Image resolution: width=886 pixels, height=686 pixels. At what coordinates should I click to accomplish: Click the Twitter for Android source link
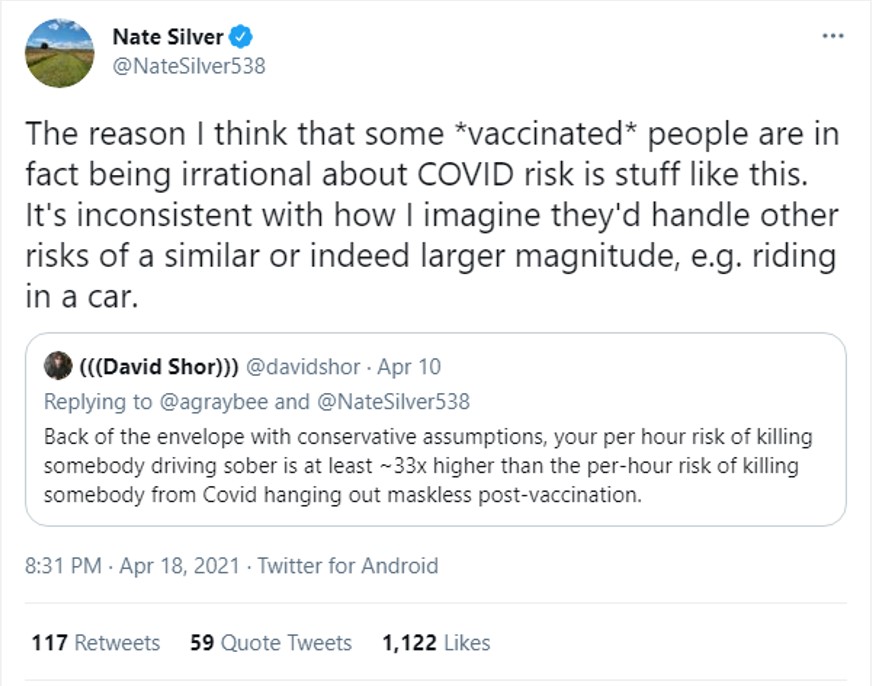click(348, 566)
